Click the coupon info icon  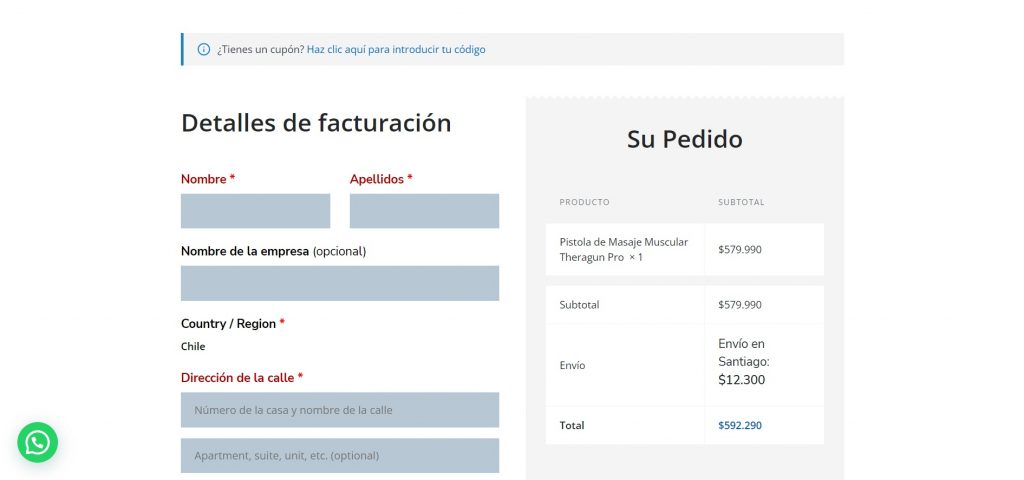[204, 49]
